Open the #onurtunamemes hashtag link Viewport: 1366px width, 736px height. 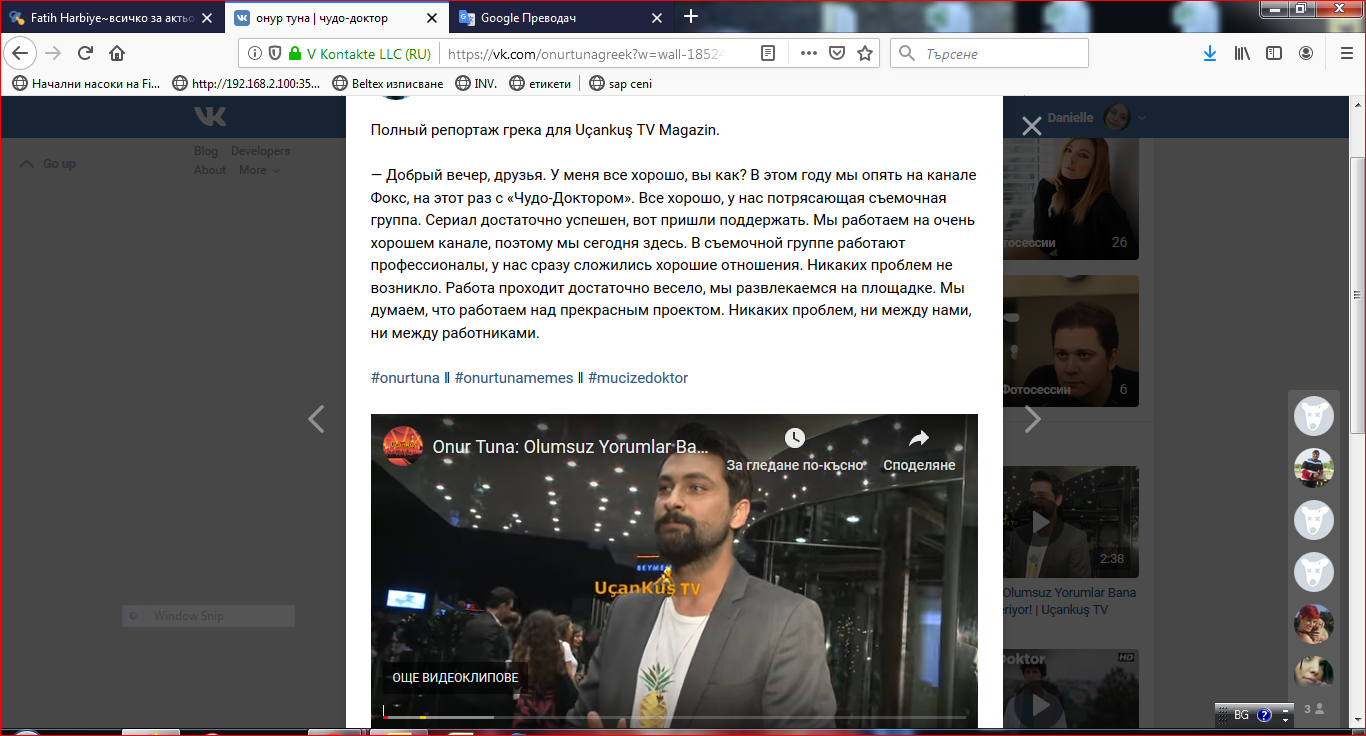coord(513,378)
